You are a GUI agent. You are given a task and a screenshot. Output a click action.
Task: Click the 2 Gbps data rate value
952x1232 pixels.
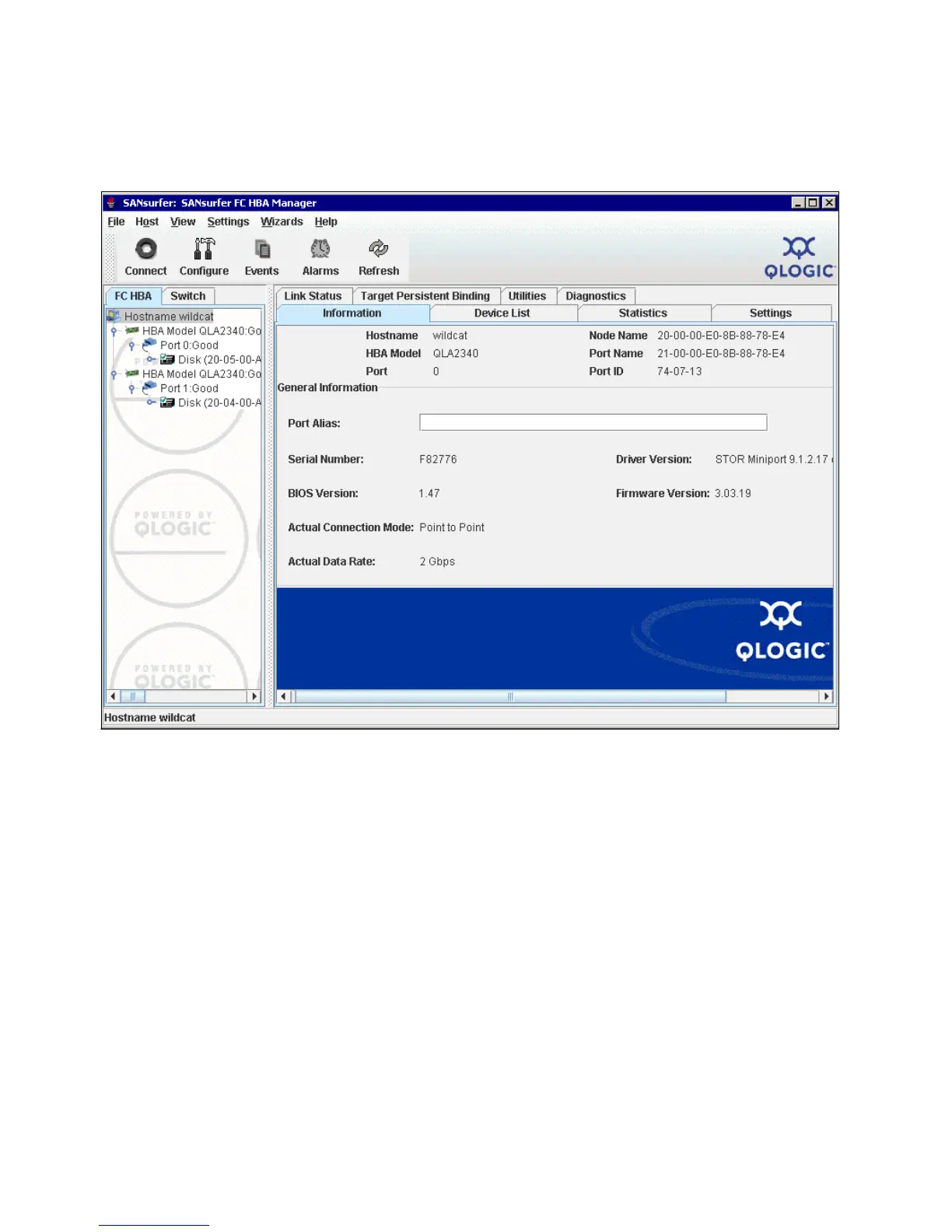click(x=437, y=562)
